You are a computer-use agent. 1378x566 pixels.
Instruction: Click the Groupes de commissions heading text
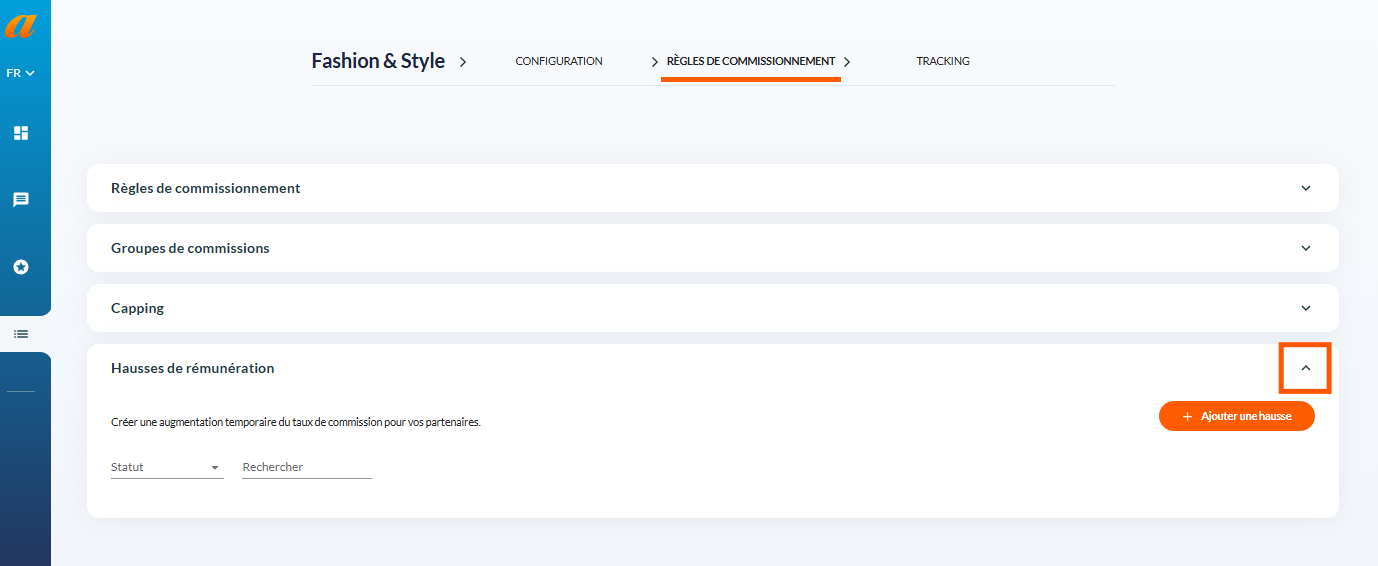coord(190,248)
